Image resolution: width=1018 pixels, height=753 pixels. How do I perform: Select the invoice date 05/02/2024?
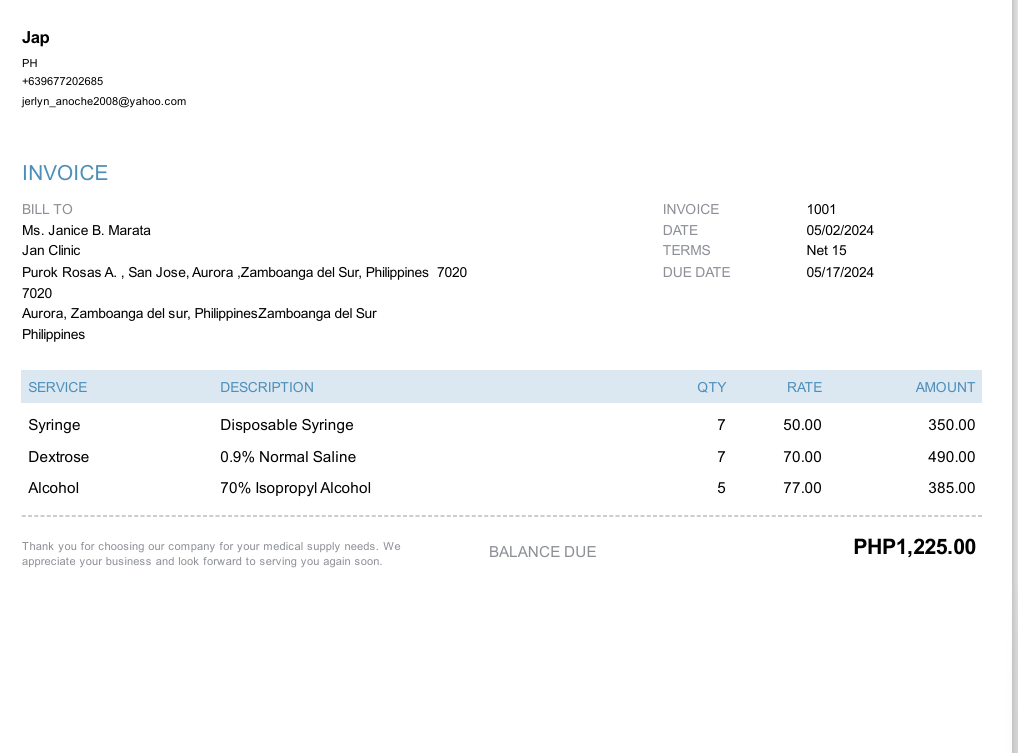click(840, 230)
